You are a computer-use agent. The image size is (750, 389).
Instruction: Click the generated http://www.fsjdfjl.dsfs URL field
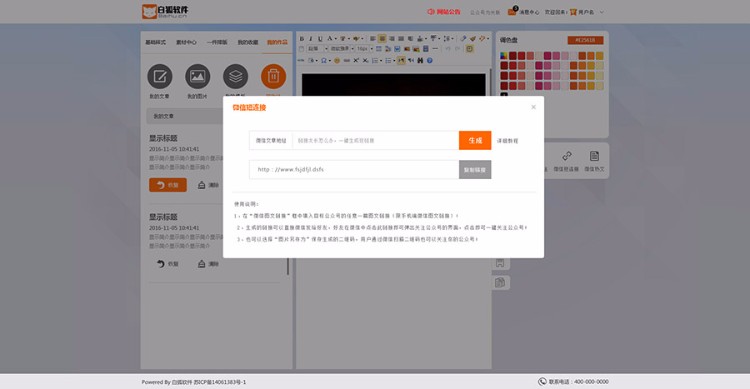coord(354,169)
